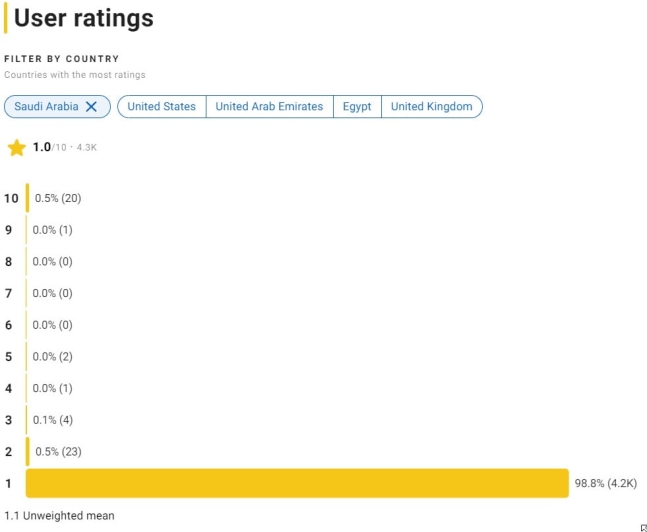The image size is (647, 532).
Task: Click the User ratings heading
Action: (84, 18)
